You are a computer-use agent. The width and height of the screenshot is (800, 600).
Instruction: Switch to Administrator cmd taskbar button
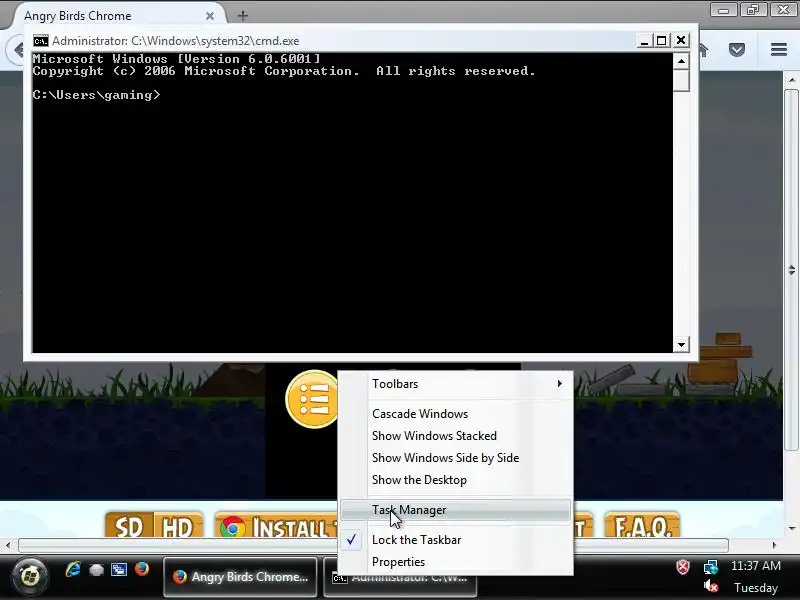(400, 586)
